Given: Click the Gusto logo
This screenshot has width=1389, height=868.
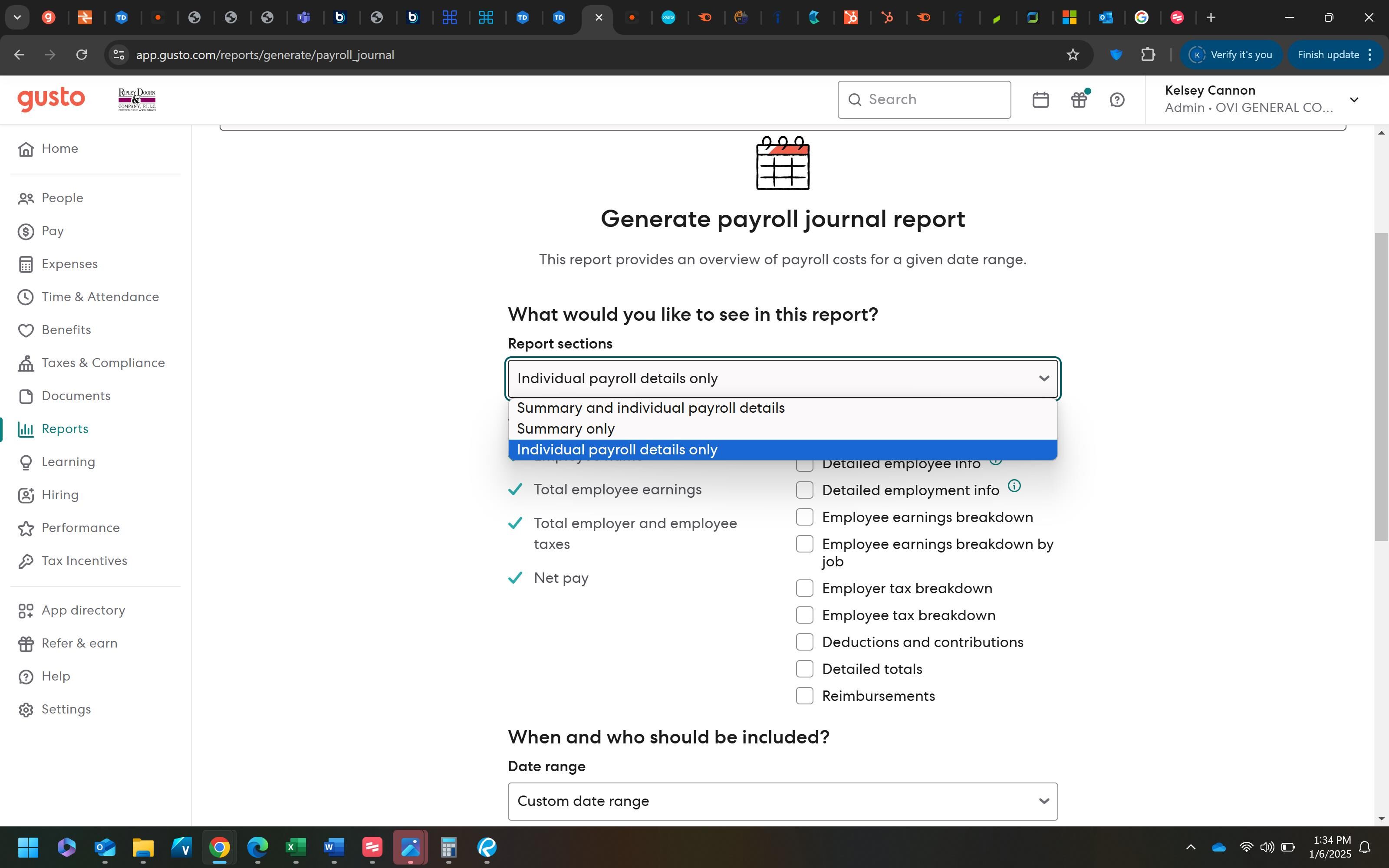Looking at the screenshot, I should 51,99.
